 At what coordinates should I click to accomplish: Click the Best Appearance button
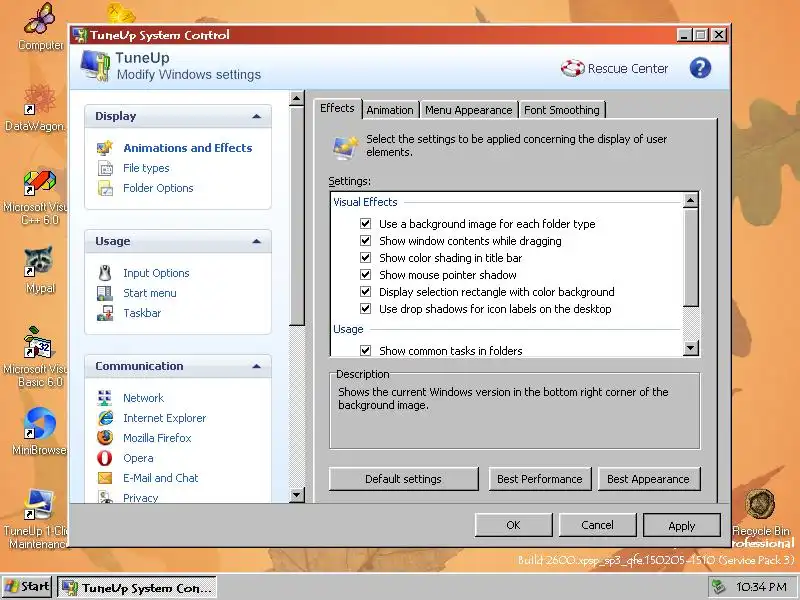point(648,479)
